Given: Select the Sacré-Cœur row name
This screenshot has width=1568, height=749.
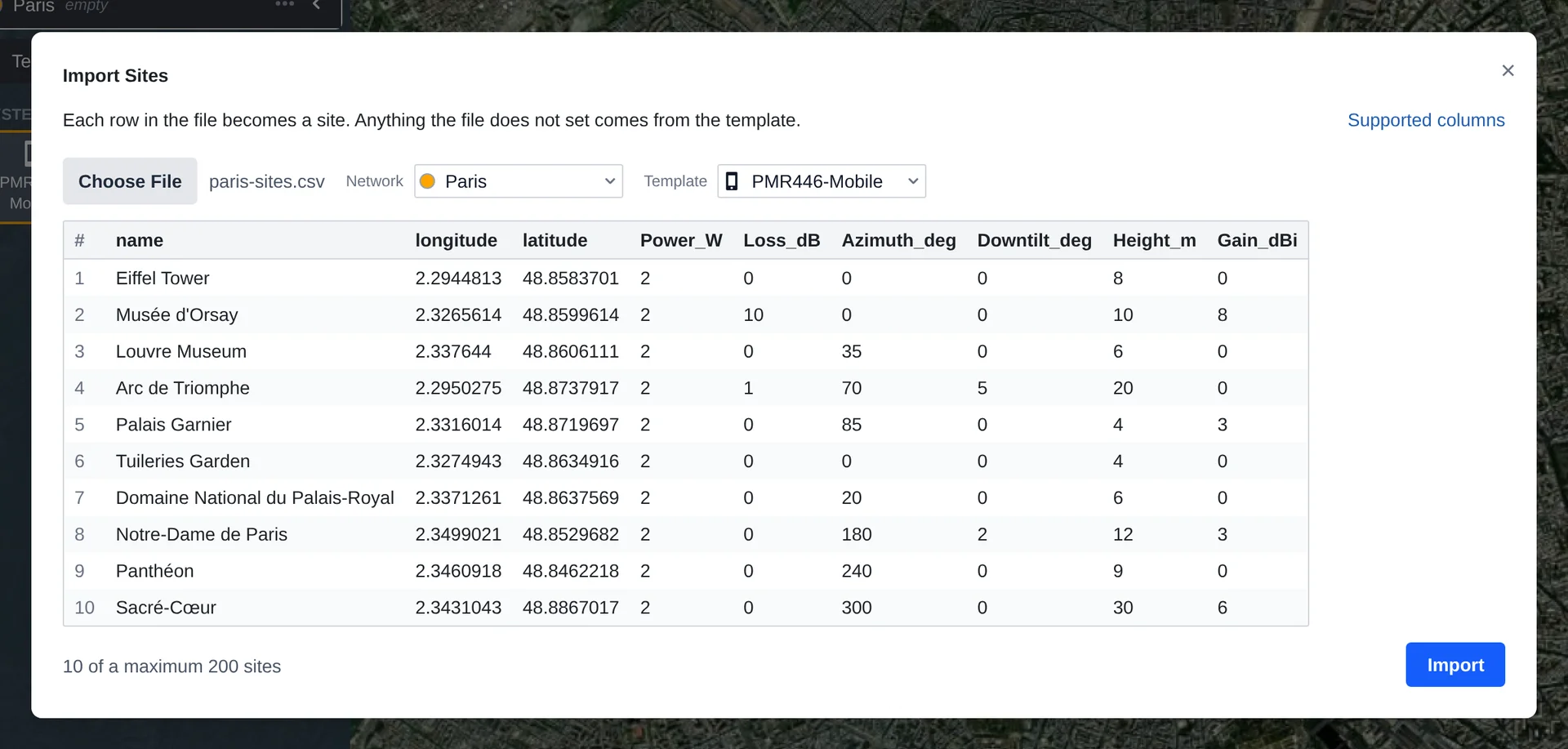Looking at the screenshot, I should pos(166,608).
